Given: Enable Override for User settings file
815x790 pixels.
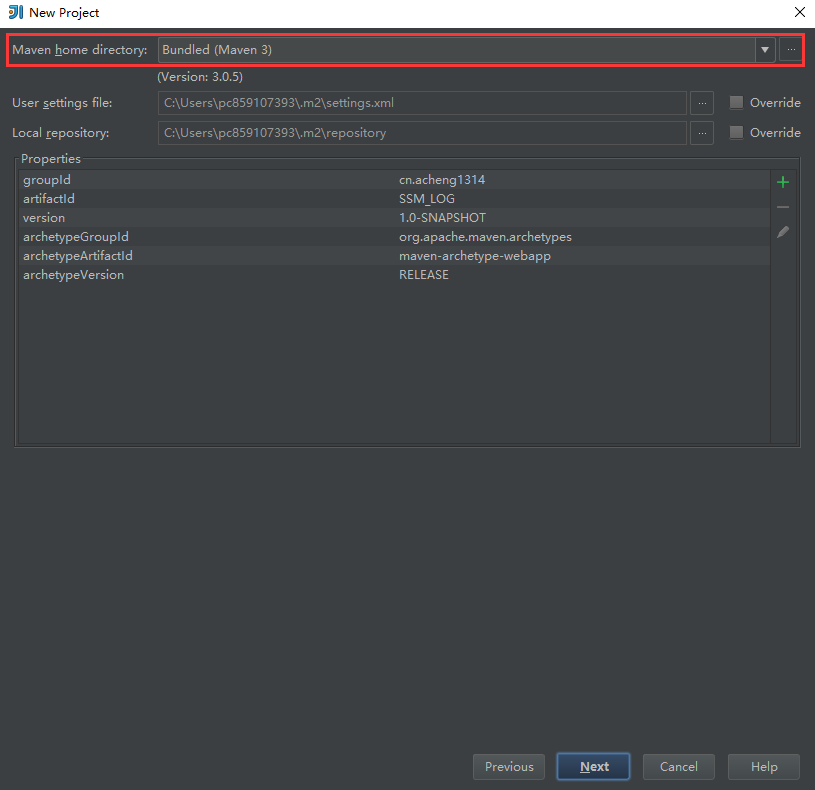Looking at the screenshot, I should click(x=736, y=102).
